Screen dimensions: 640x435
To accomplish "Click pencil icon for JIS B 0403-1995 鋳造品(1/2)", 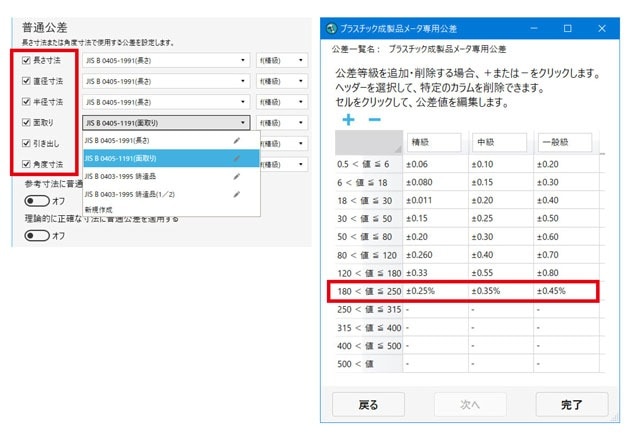I will click(x=236, y=193).
